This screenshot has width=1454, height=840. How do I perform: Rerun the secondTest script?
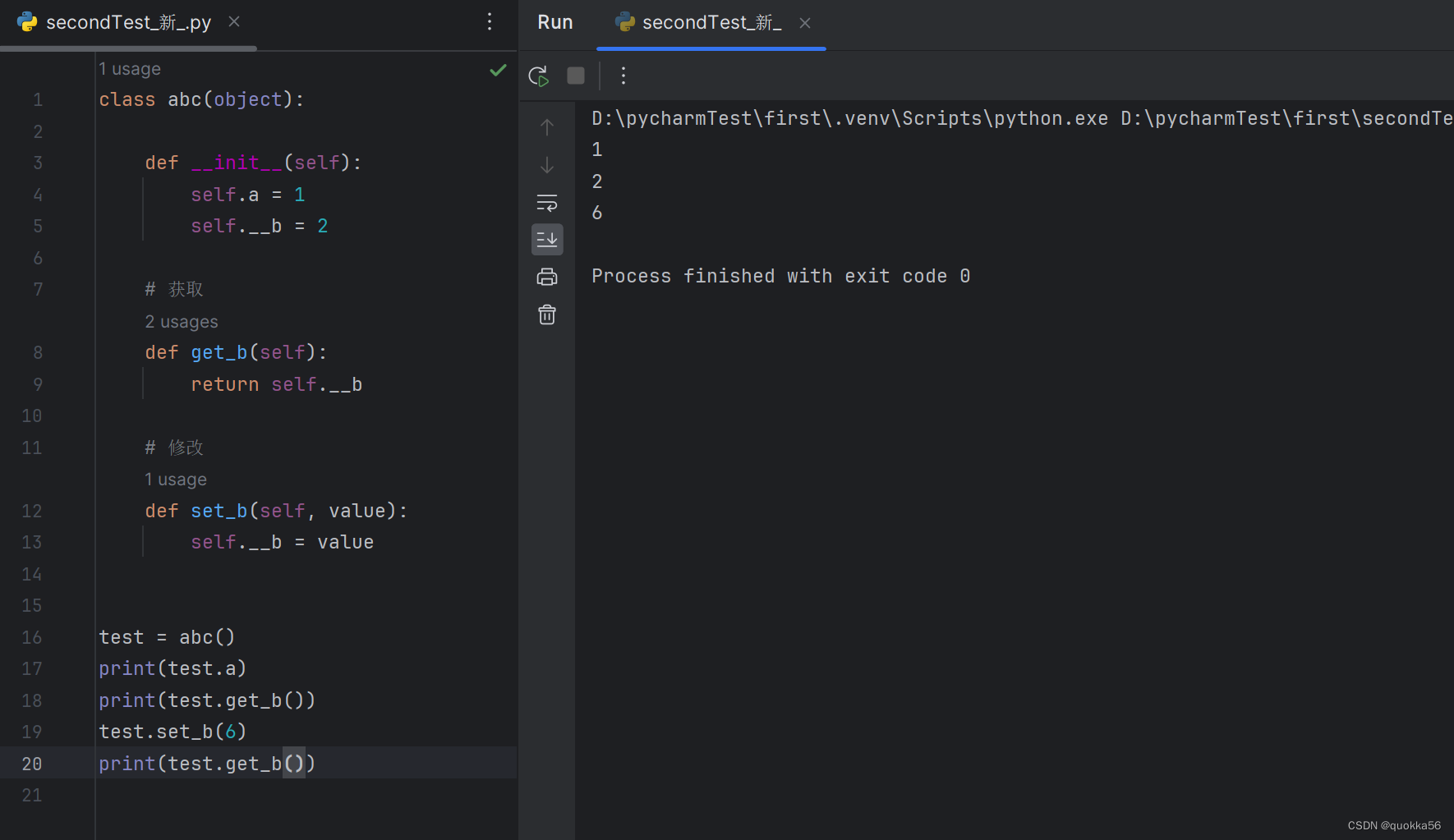[539, 76]
